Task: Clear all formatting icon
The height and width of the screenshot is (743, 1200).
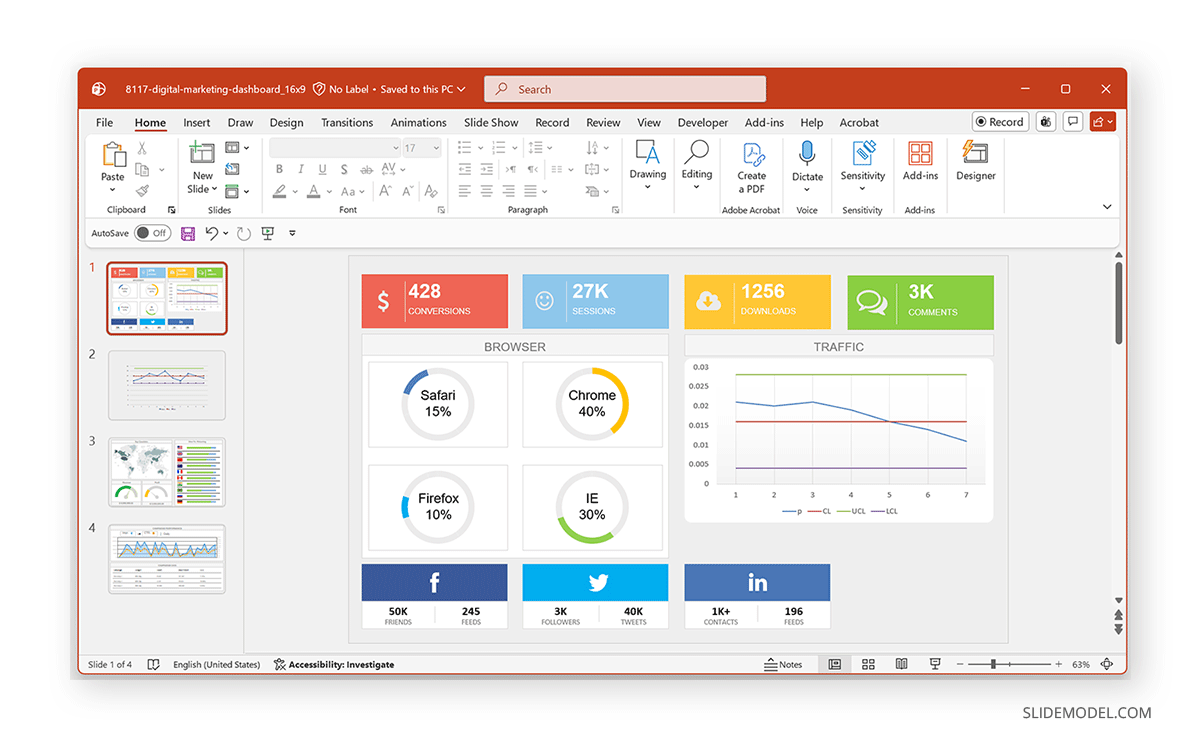Action: pos(431,191)
